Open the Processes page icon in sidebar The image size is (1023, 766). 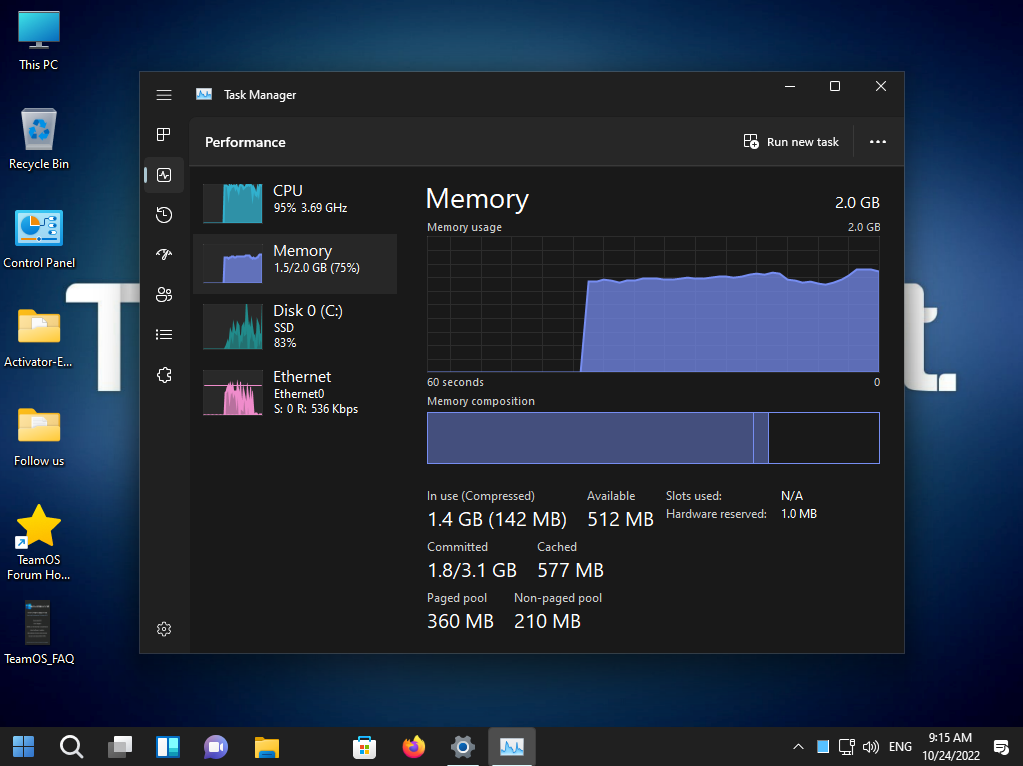coord(164,135)
